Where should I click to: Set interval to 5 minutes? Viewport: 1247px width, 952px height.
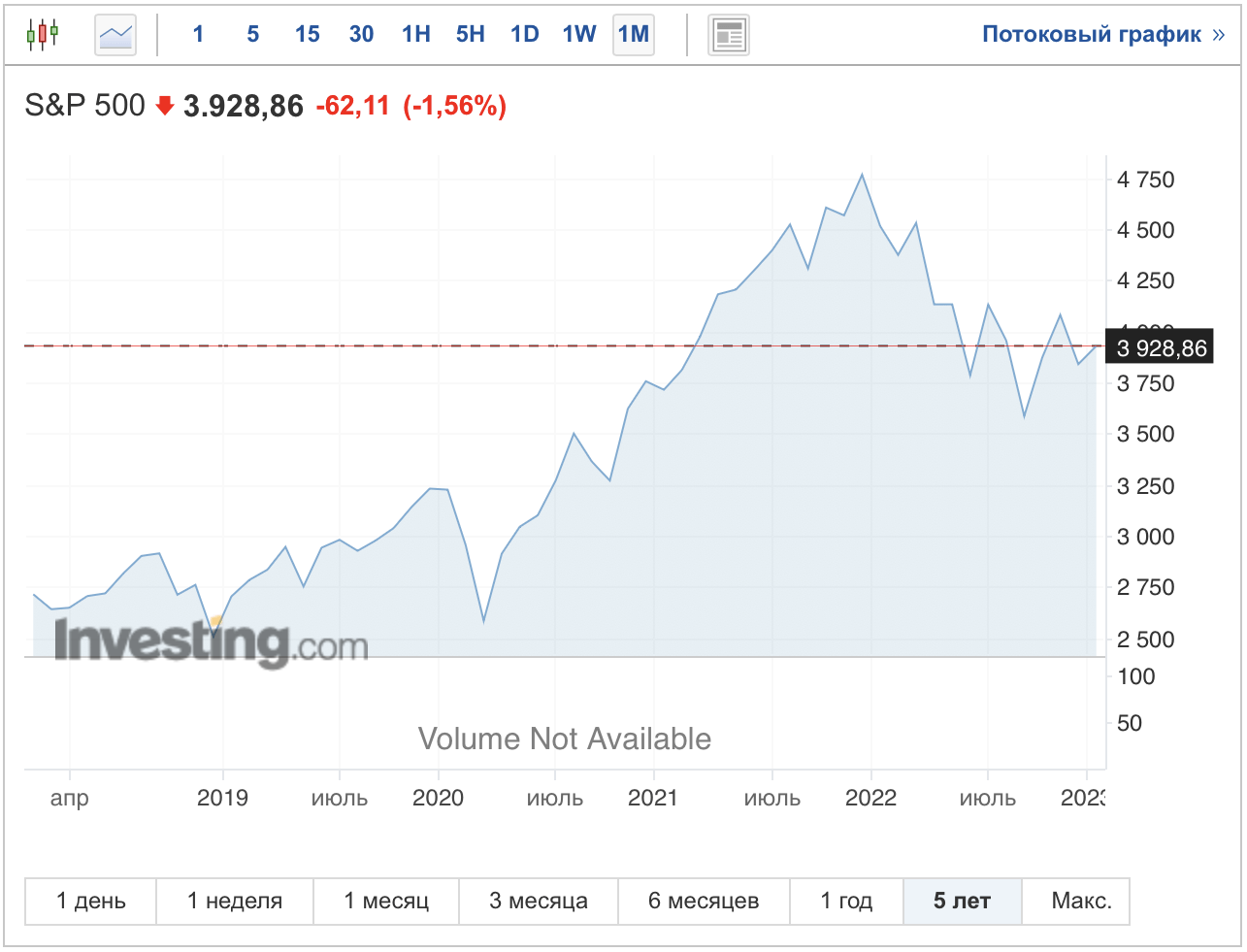pos(253,35)
